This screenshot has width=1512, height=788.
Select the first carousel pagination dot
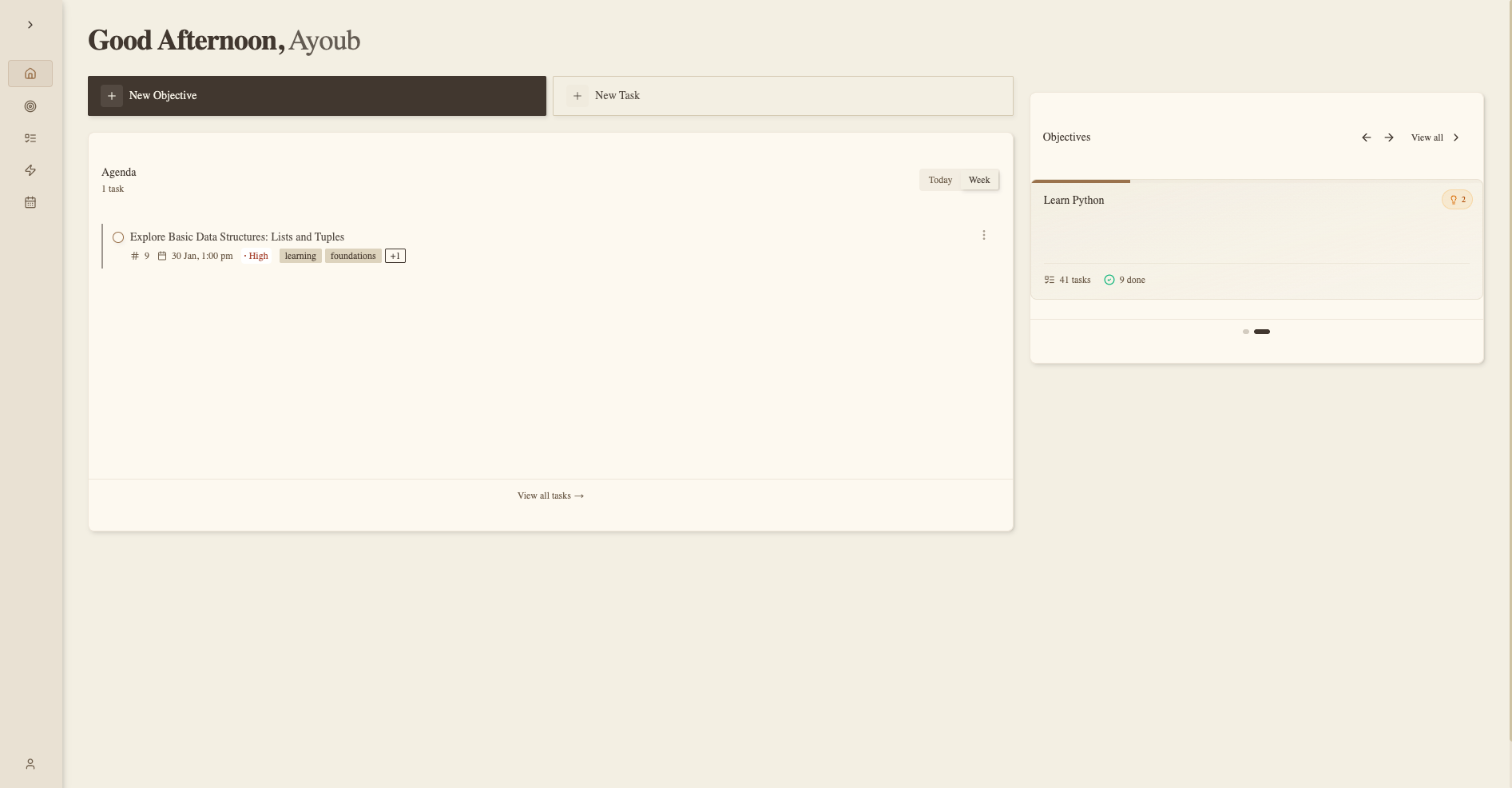point(1246,332)
